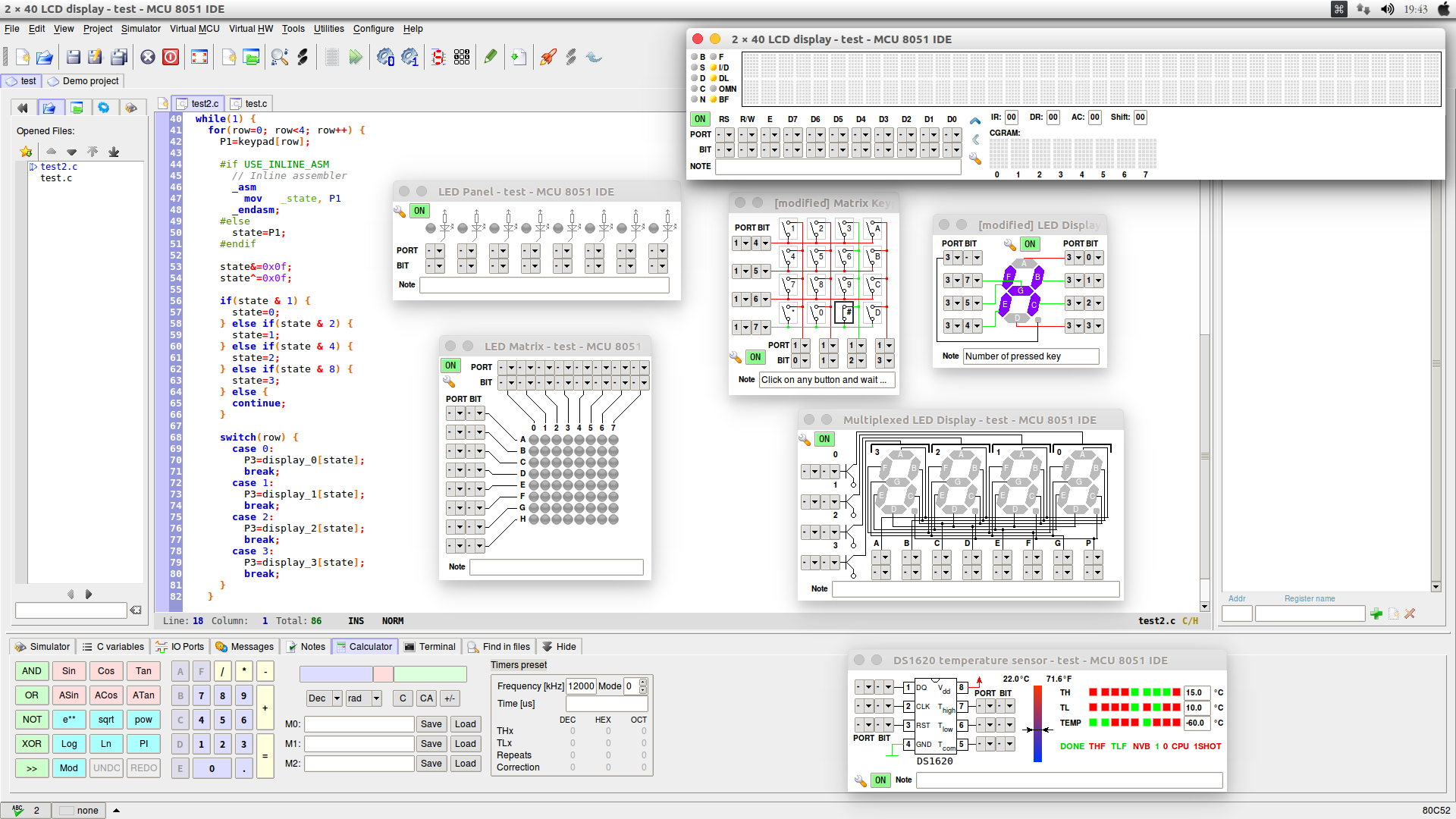Click Save button next to M0
The width and height of the screenshot is (1456, 819).
pyautogui.click(x=431, y=724)
